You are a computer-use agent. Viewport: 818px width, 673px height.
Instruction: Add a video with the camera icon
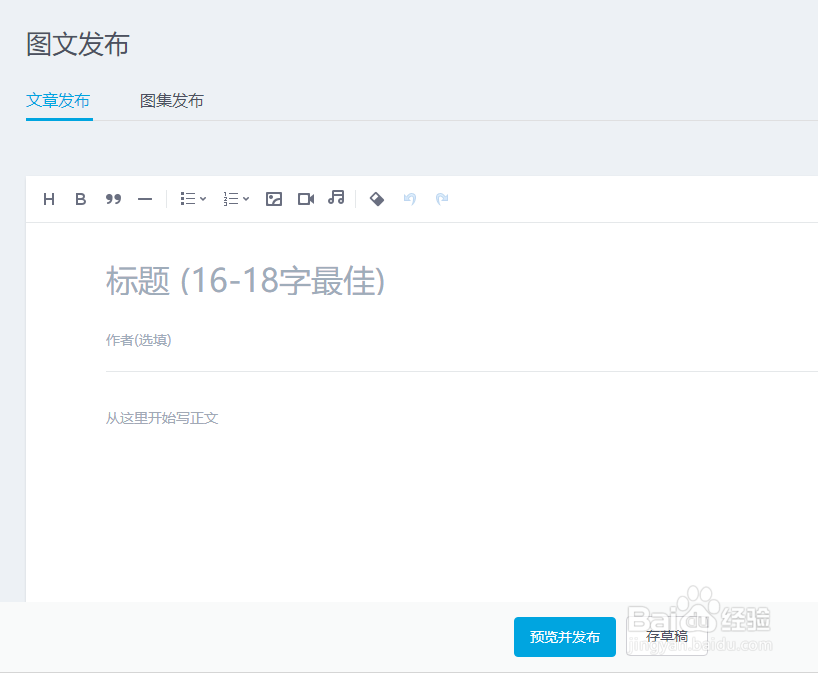click(305, 198)
